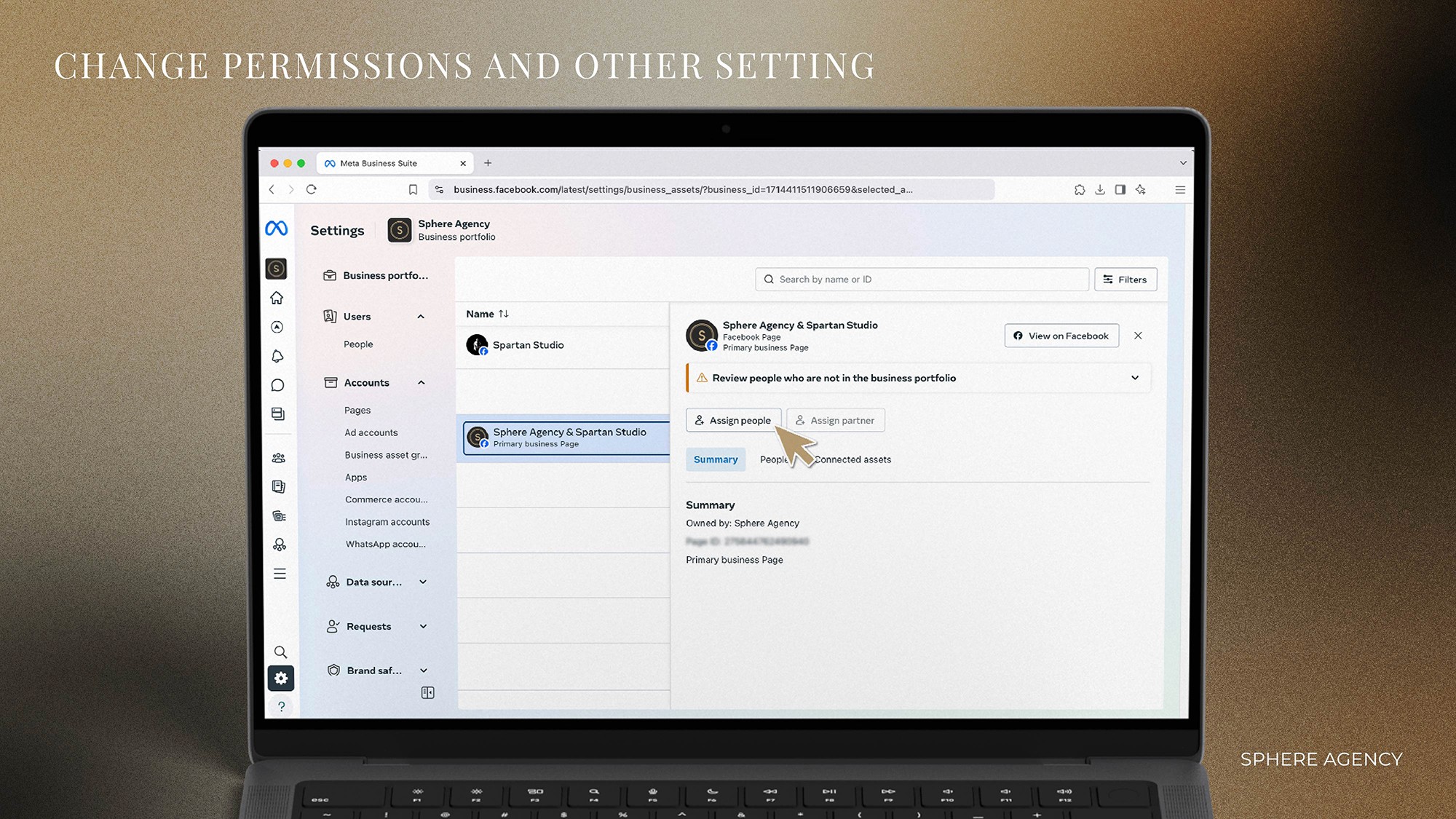
Task: Expand the Accounts section chevron
Action: point(423,382)
